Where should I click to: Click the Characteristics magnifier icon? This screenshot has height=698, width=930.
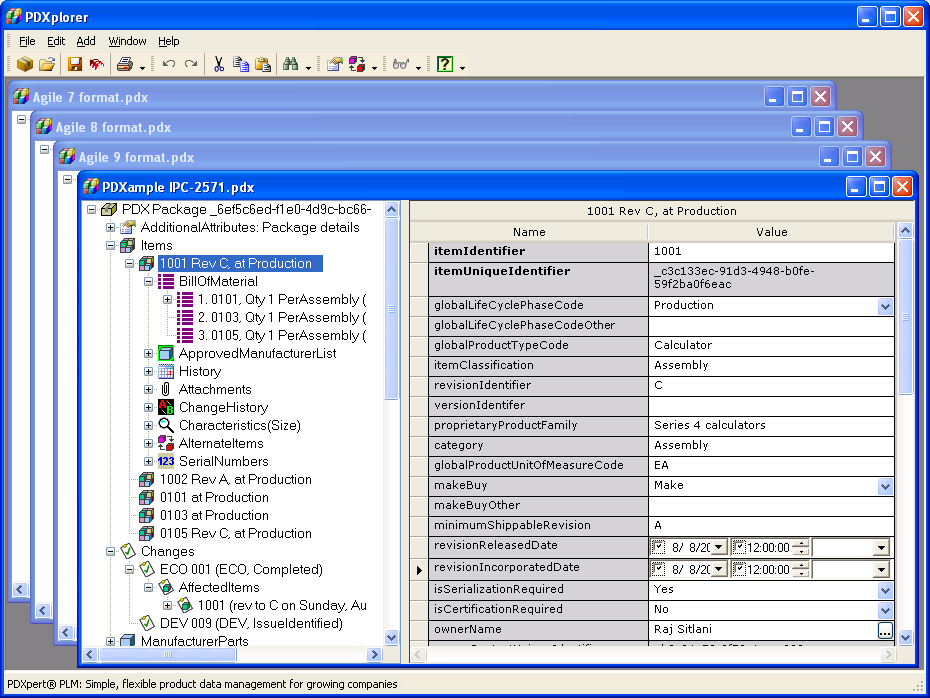coord(166,425)
